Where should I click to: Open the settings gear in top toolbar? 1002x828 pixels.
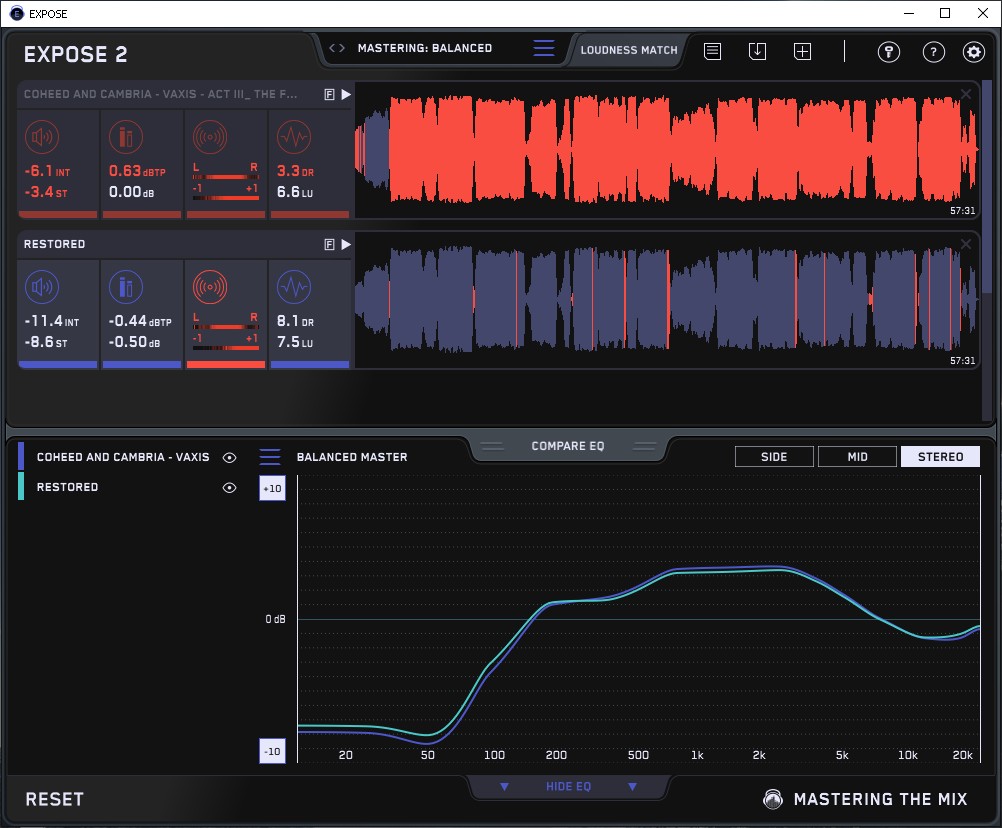click(973, 52)
